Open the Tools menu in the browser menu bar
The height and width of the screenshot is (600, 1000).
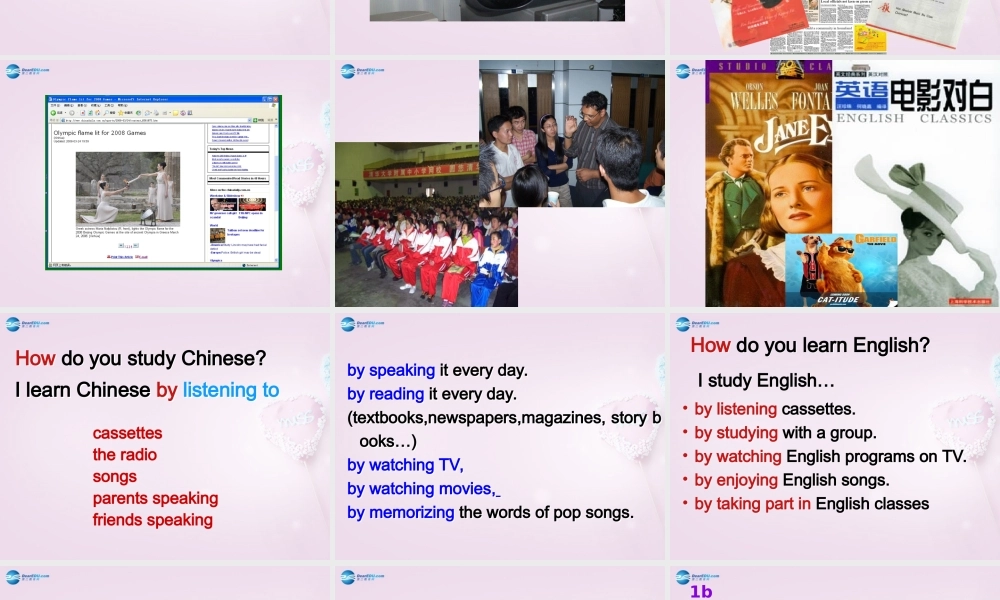[108, 103]
